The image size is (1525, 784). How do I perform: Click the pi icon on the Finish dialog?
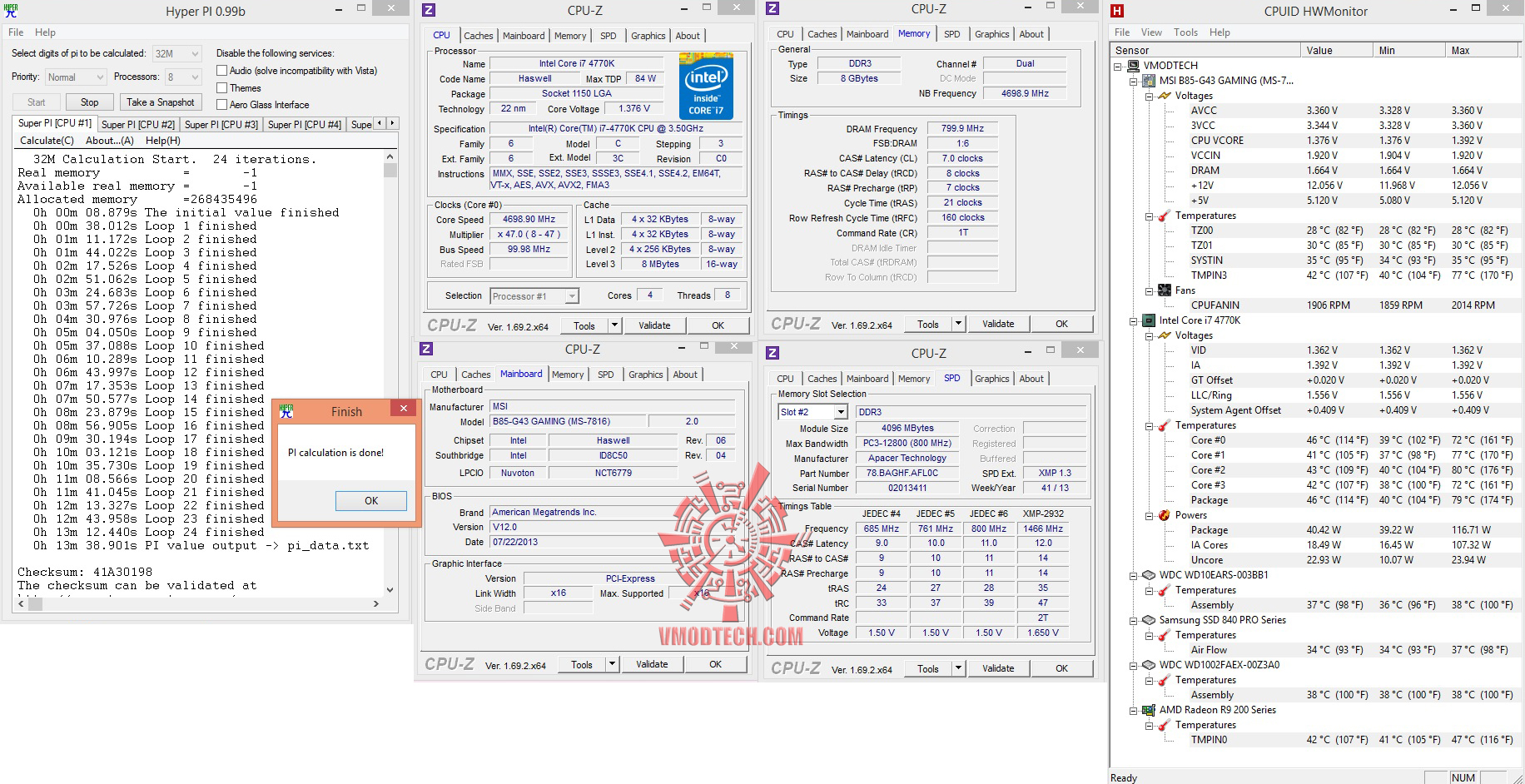pyautogui.click(x=286, y=411)
